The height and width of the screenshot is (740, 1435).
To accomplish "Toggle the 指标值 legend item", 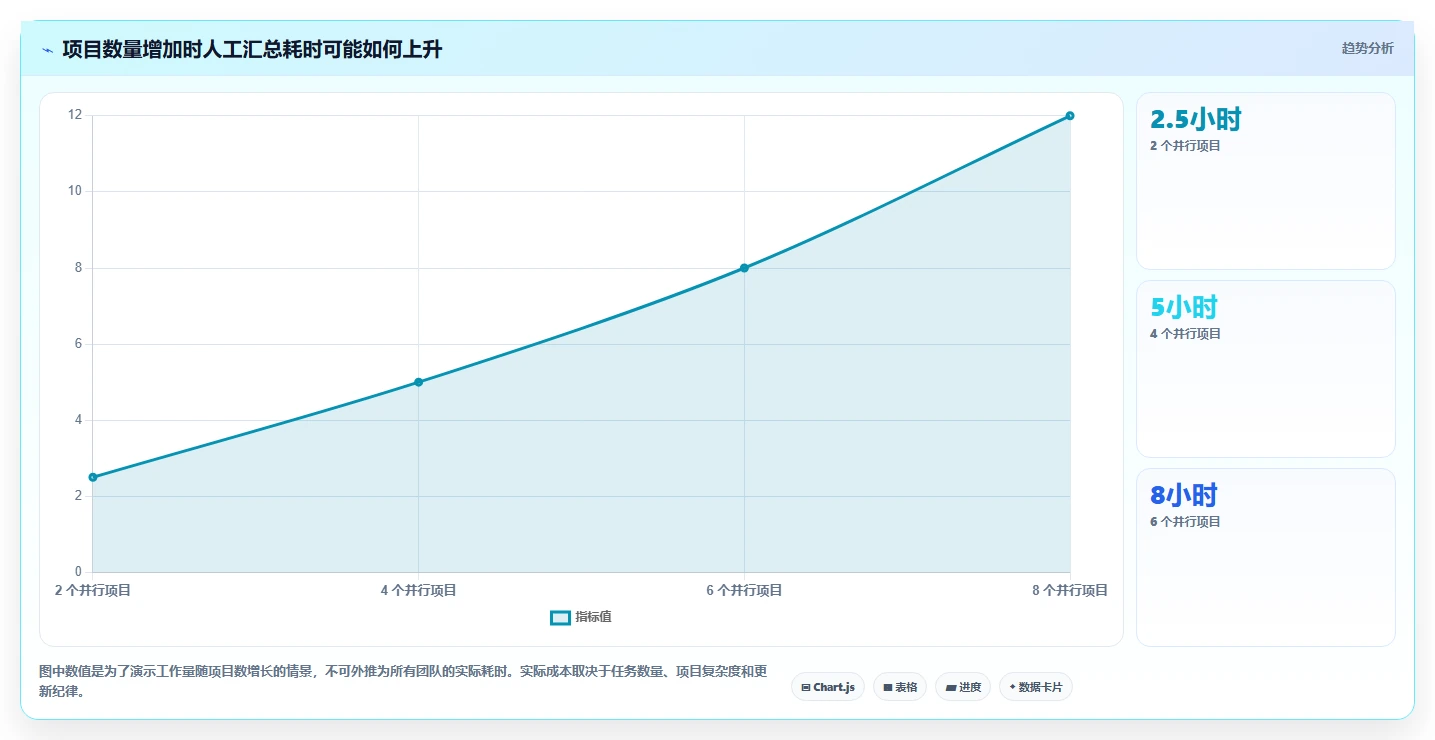I will (581, 617).
